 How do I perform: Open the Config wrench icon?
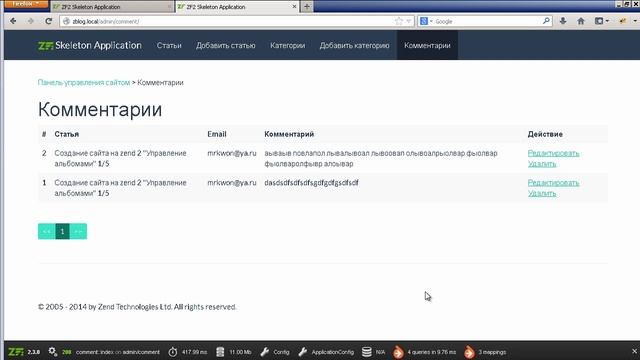click(264, 352)
